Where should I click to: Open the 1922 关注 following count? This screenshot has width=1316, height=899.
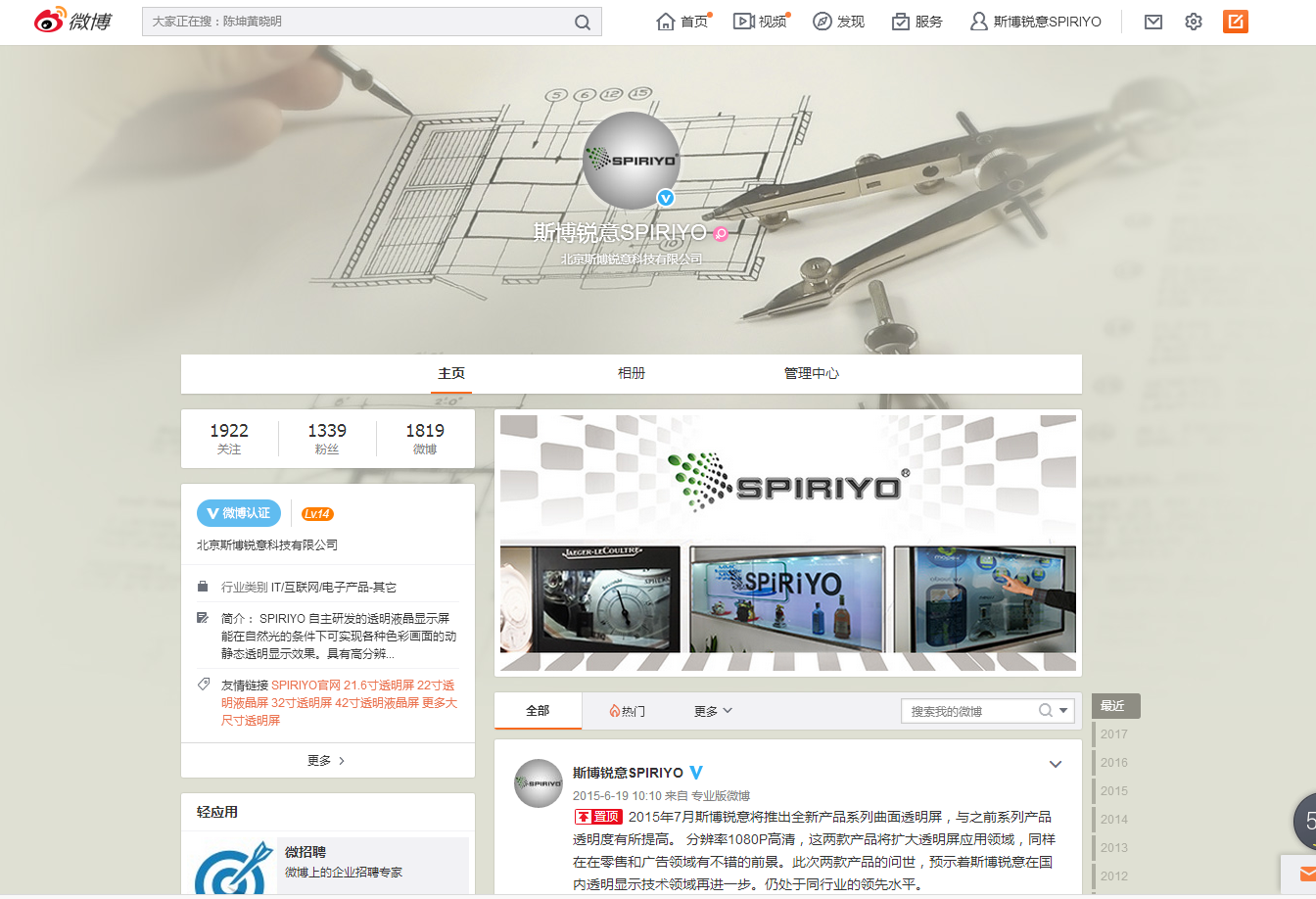229,438
